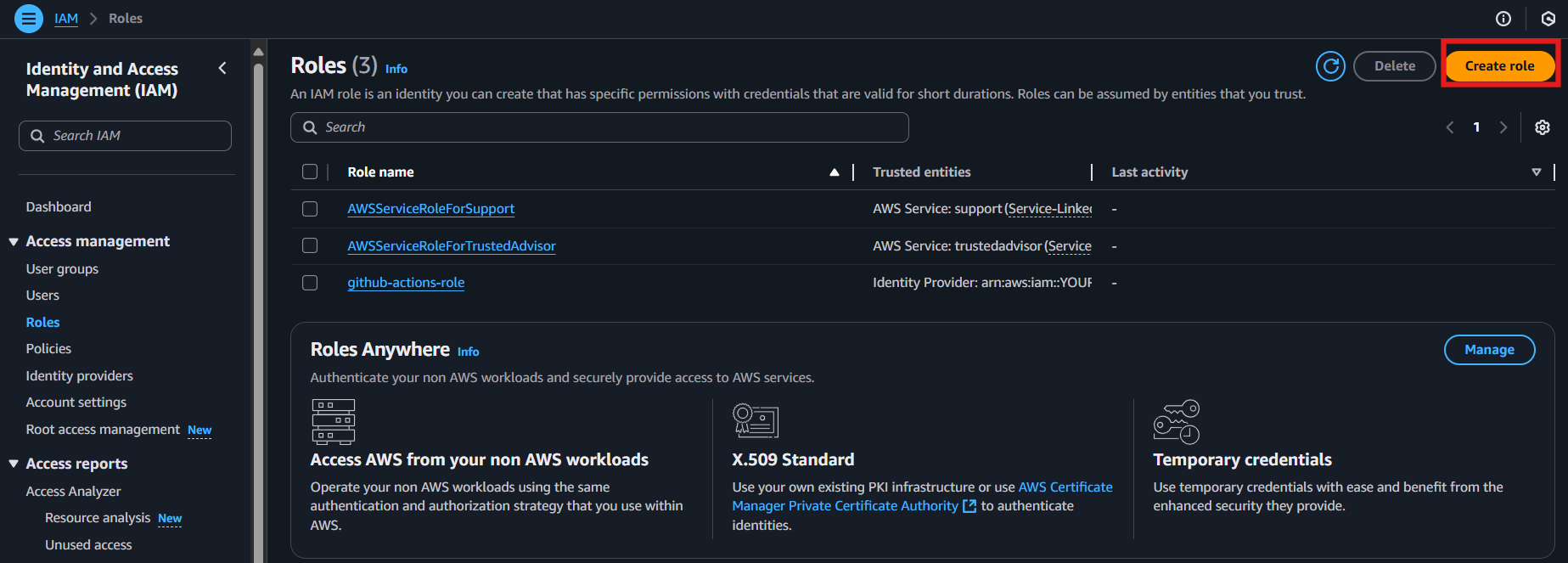
Task: Open the Last activity column sort dropdown
Action: click(1537, 172)
